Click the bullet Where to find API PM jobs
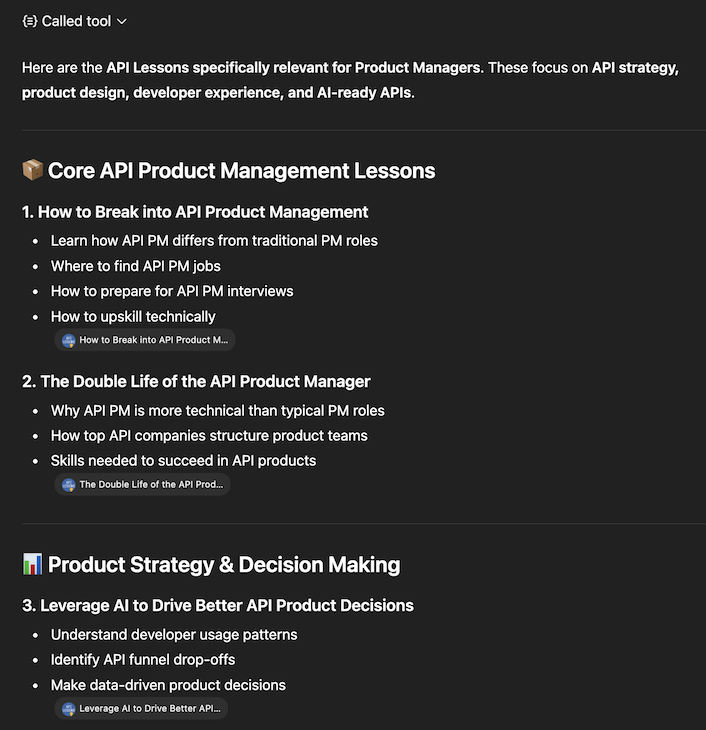This screenshot has width=706, height=730. 136,265
